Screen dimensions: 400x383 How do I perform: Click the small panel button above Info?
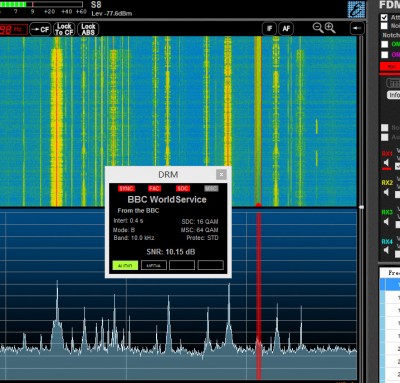click(393, 83)
